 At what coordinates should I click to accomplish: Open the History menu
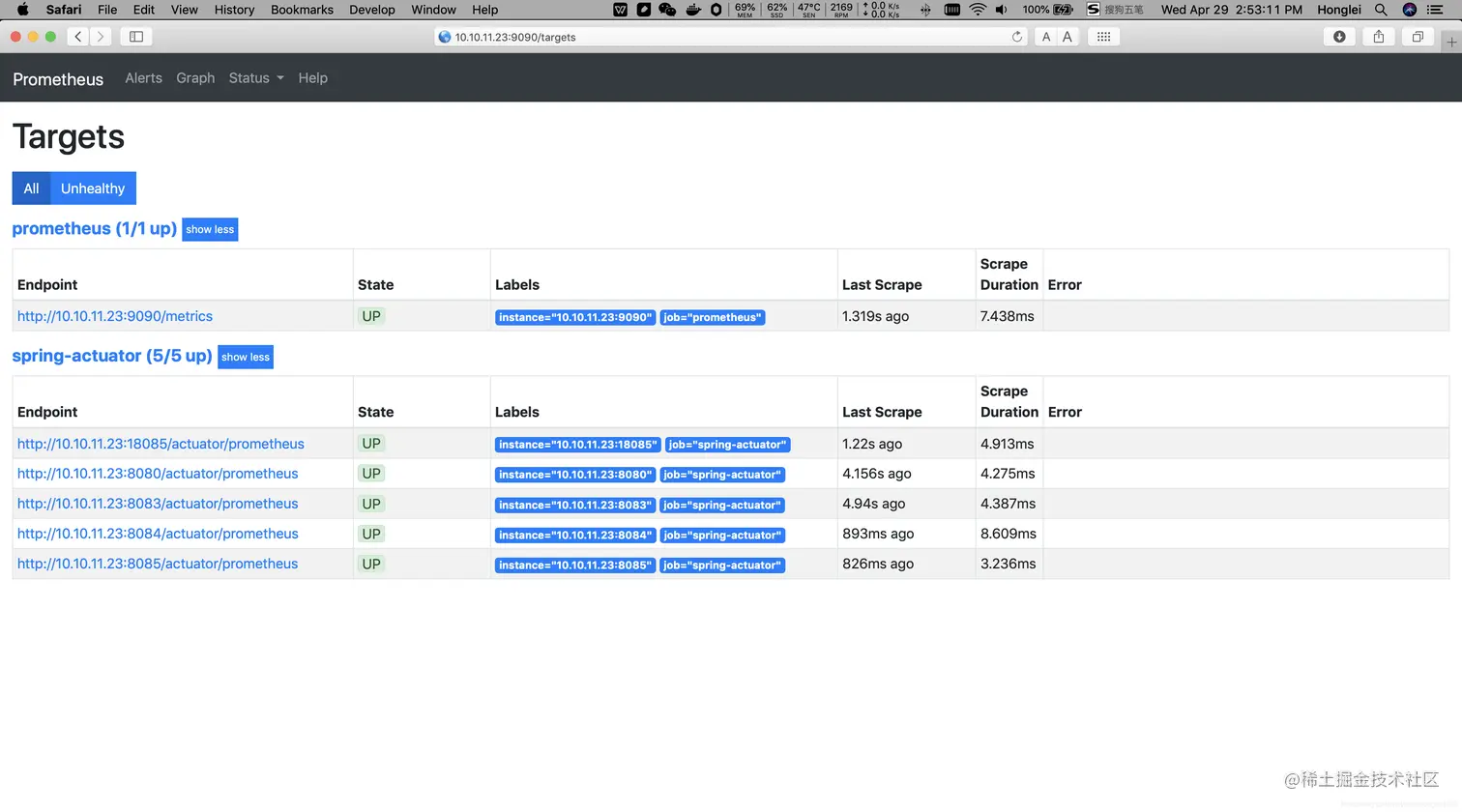[x=234, y=10]
